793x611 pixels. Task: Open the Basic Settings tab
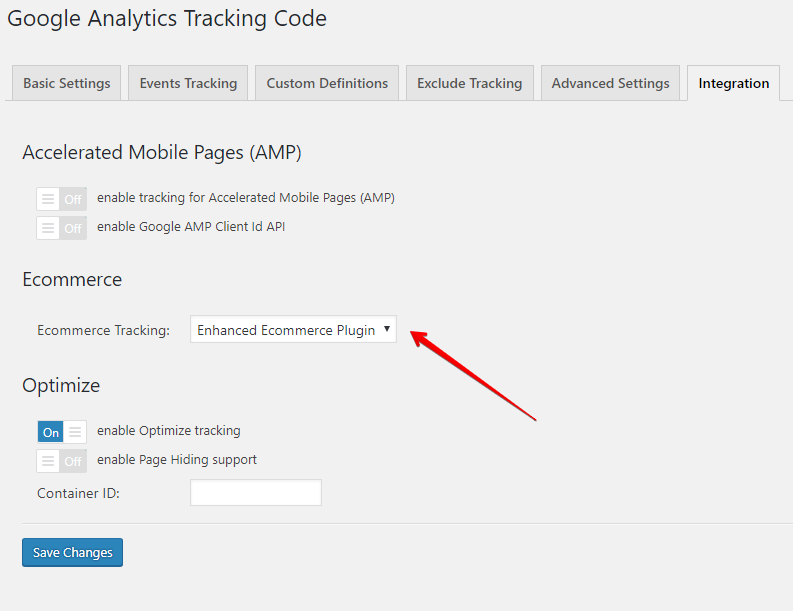[66, 83]
